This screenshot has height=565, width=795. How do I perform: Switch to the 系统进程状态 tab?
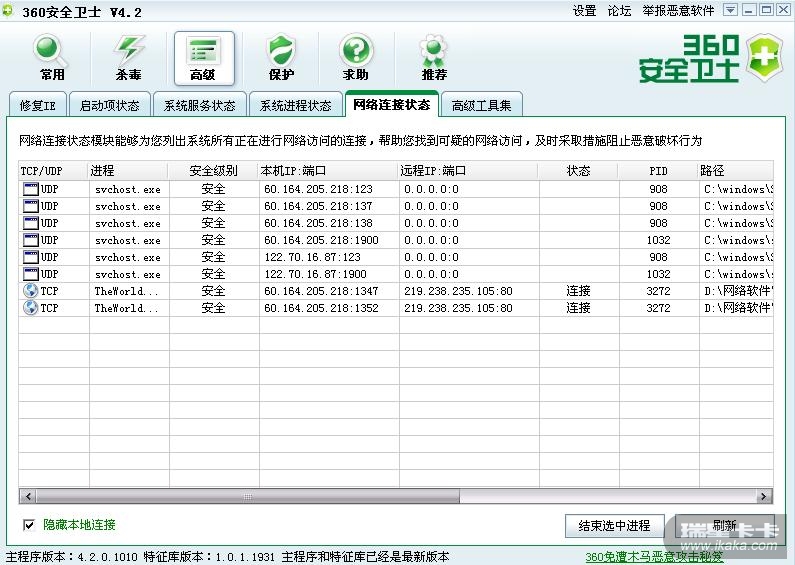coord(296,104)
